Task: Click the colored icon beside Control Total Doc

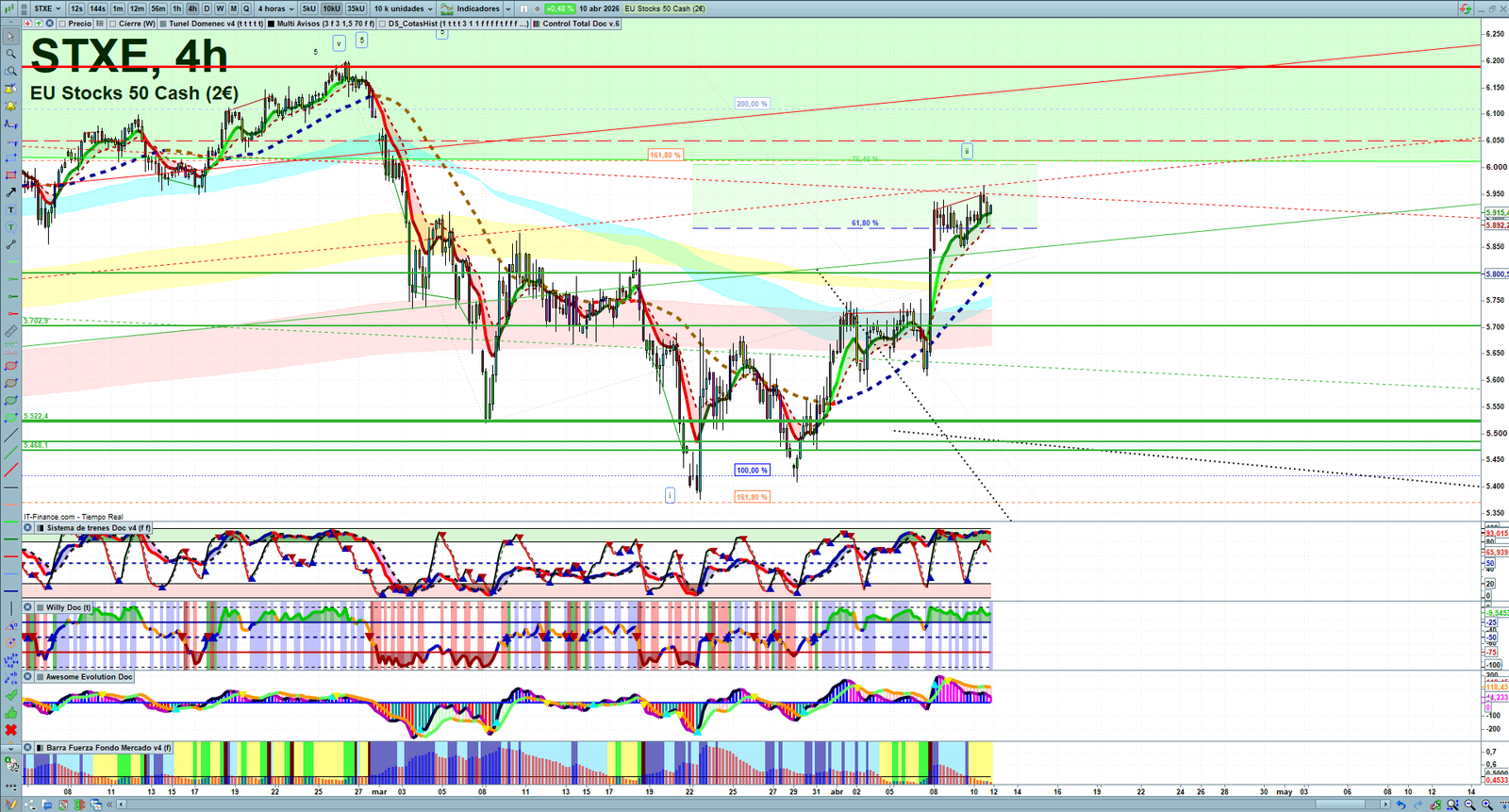Action: click(537, 24)
